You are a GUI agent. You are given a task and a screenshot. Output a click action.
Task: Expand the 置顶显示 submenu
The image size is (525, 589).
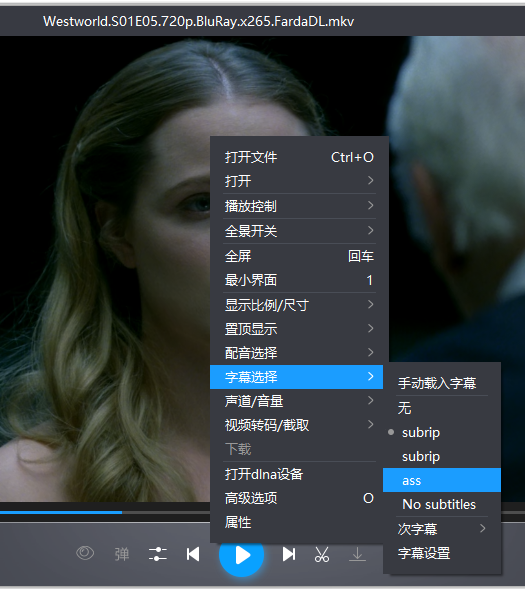(x=299, y=329)
